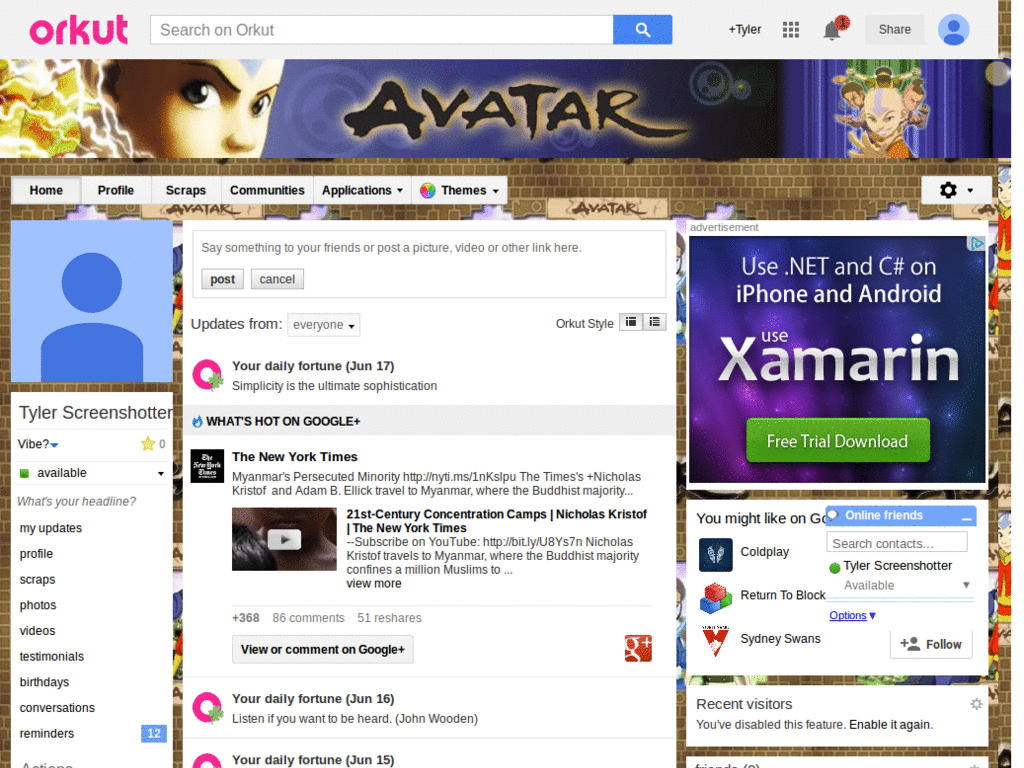The width and height of the screenshot is (1024, 768).
Task: Open the Updates from everyone dropdown
Action: [324, 325]
